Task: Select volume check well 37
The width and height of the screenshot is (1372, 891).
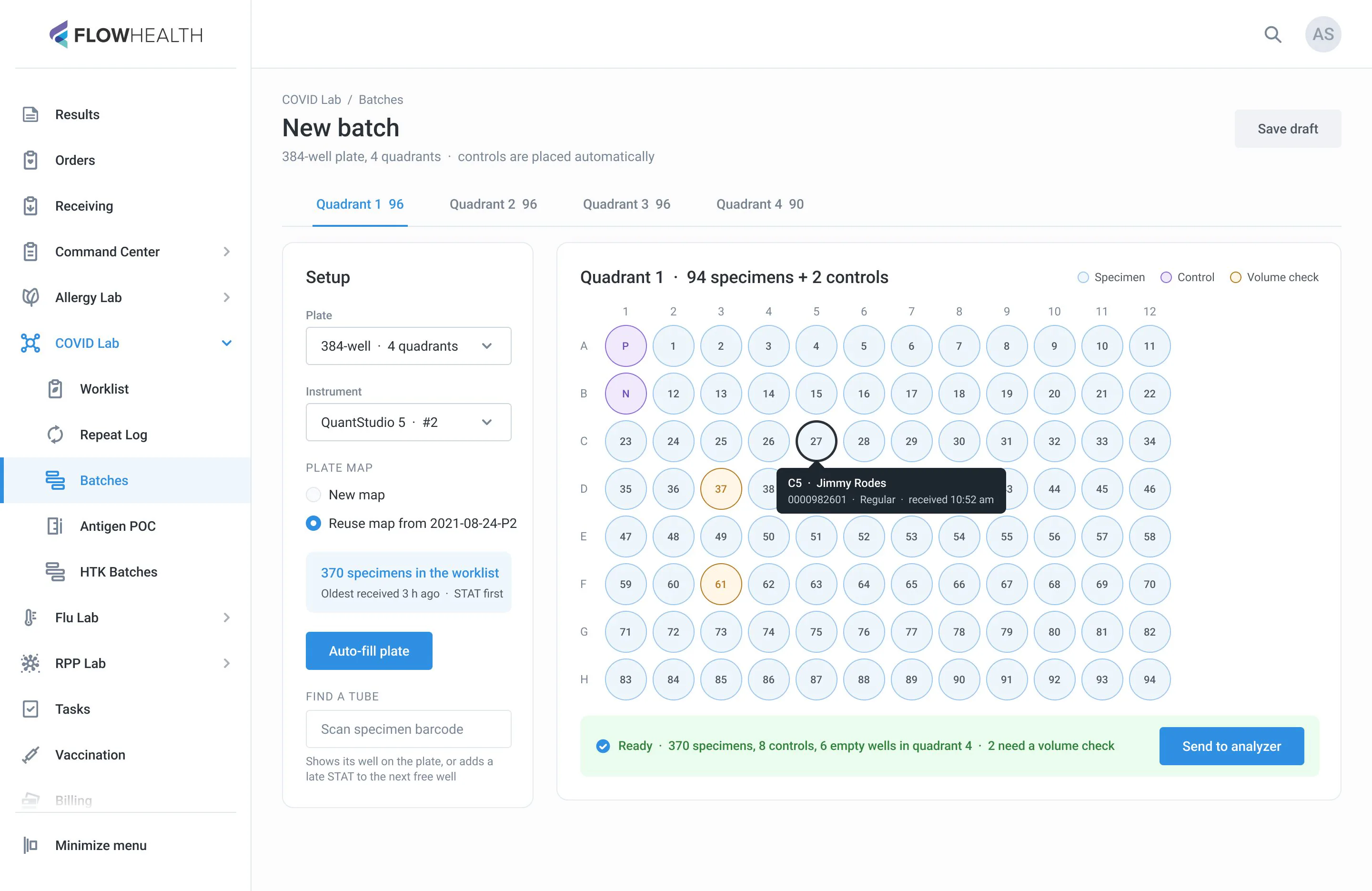Action: pyautogui.click(x=721, y=488)
